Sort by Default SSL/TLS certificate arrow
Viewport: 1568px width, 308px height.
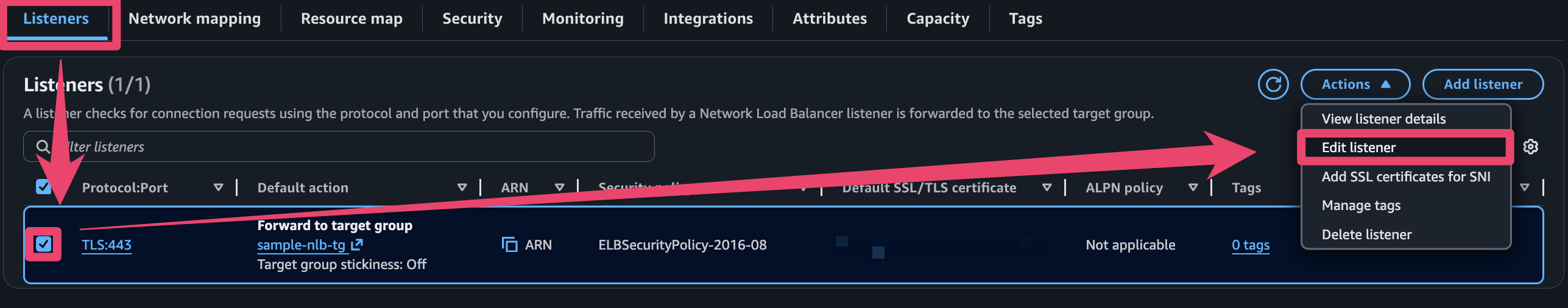1047,187
